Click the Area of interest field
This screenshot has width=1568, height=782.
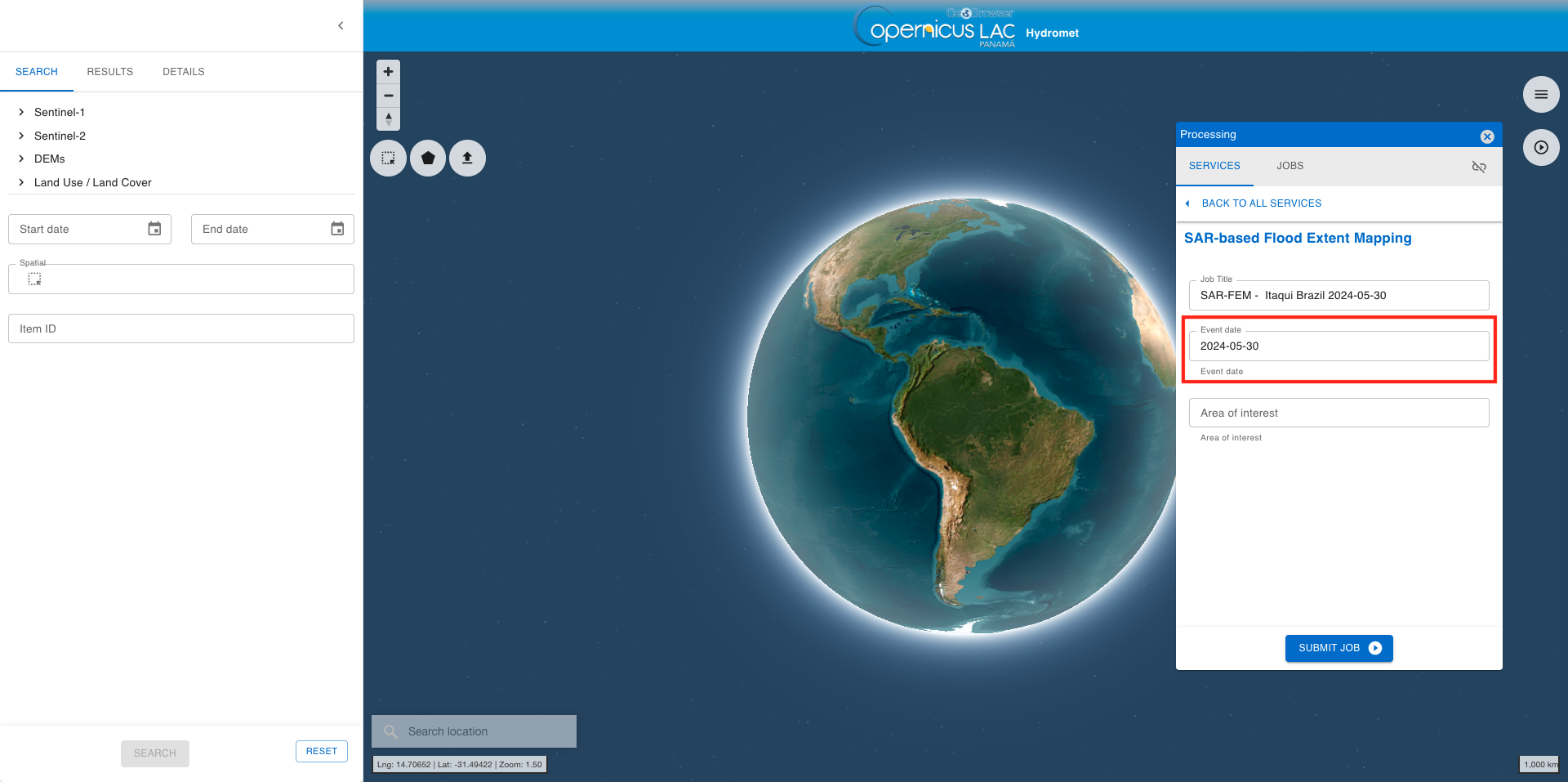(1339, 413)
